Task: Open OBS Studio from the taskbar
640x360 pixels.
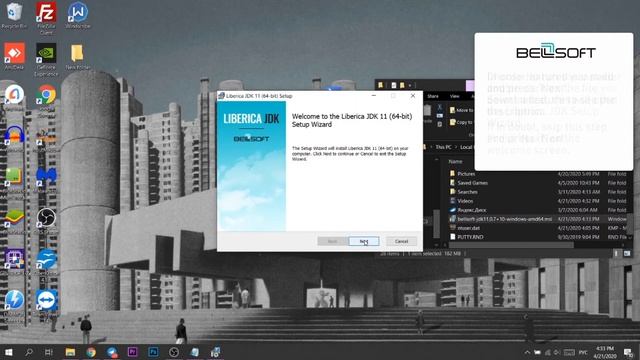Action: pyautogui.click(x=174, y=352)
